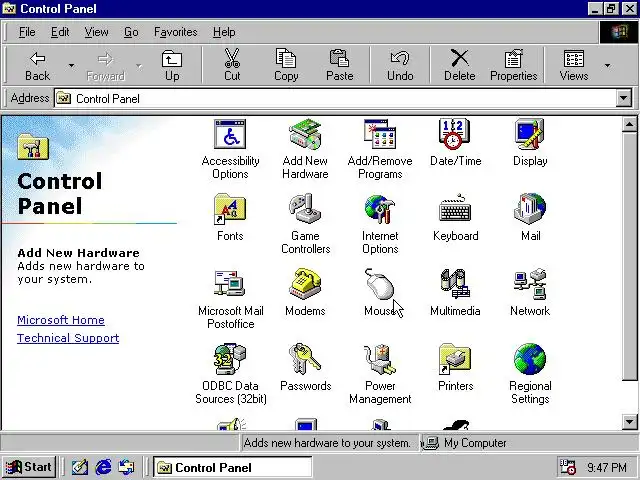Image resolution: width=640 pixels, height=480 pixels.
Task: Open the Fonts folder icon
Action: click(230, 209)
